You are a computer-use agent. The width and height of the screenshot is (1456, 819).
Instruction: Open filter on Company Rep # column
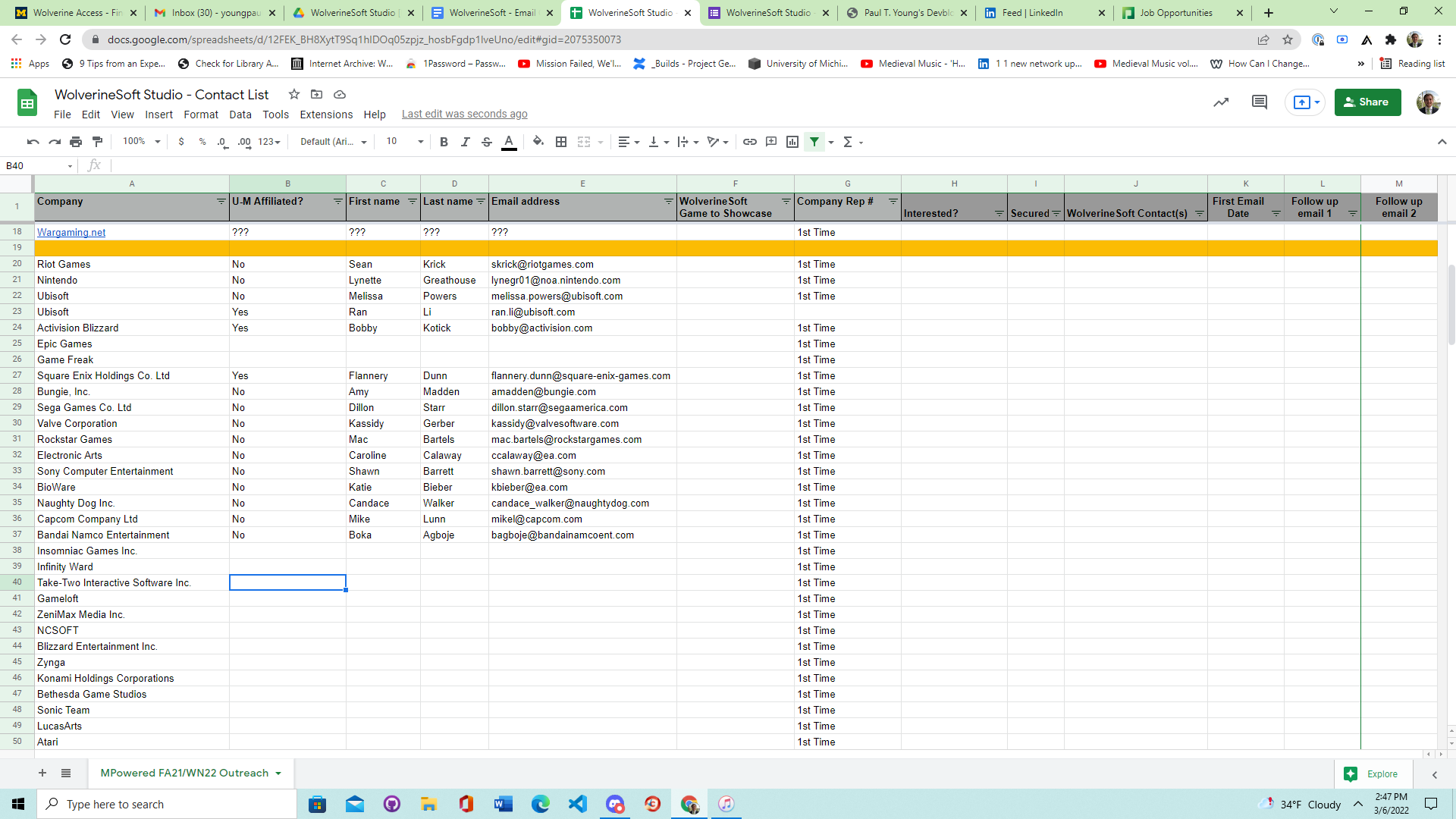[x=893, y=202]
